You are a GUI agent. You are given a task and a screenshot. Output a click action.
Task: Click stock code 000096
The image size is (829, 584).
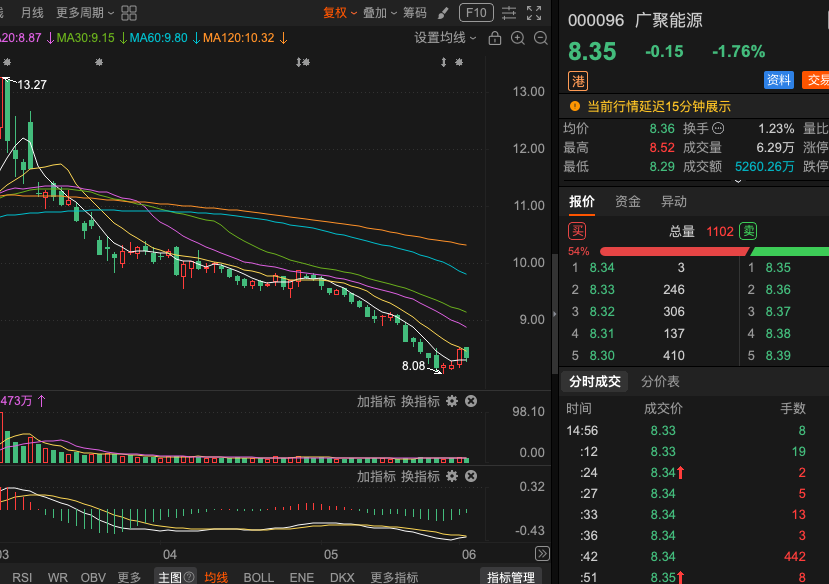596,21
